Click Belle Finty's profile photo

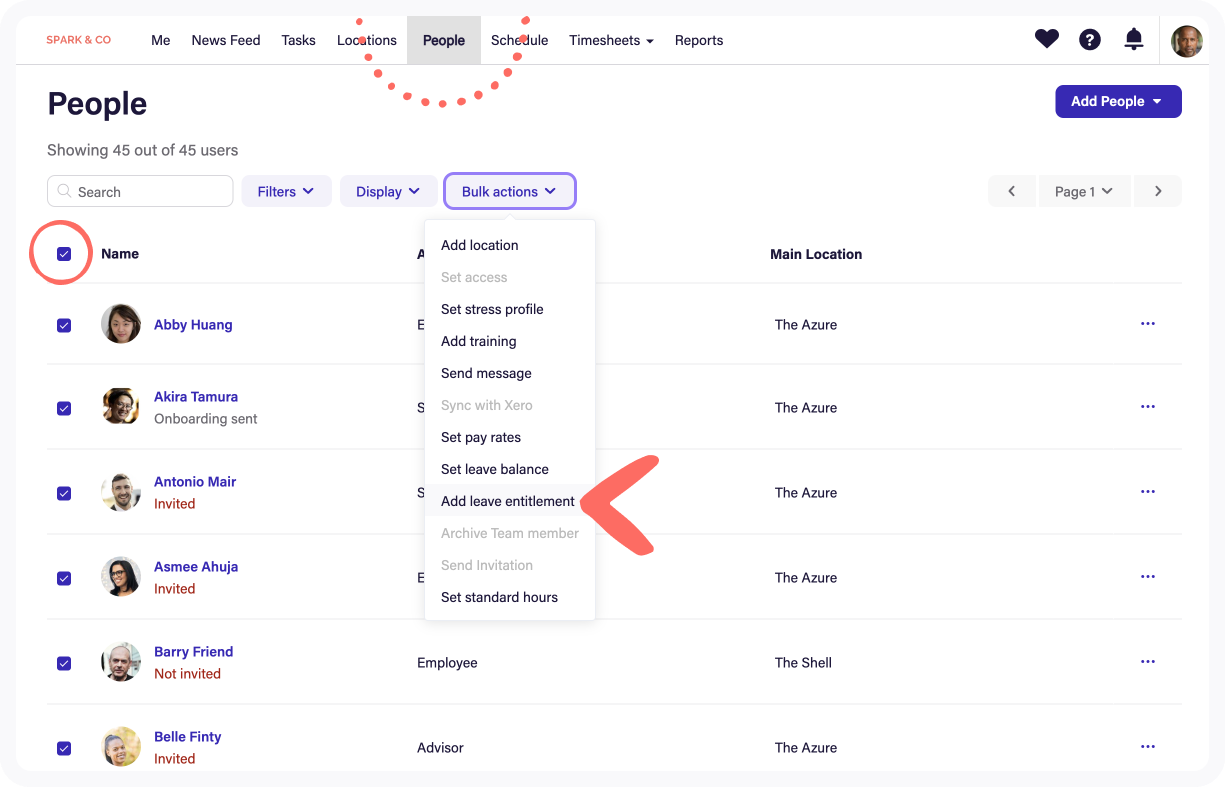point(121,747)
